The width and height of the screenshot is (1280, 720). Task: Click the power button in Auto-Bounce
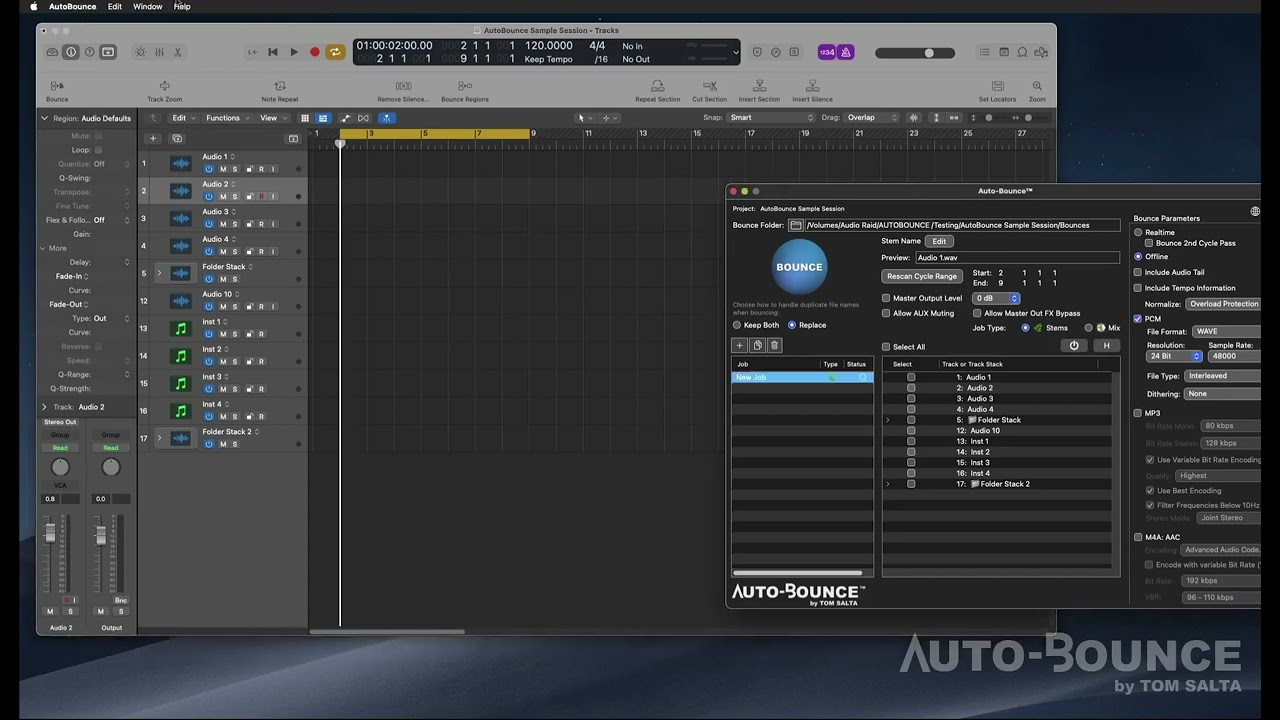click(x=1074, y=346)
